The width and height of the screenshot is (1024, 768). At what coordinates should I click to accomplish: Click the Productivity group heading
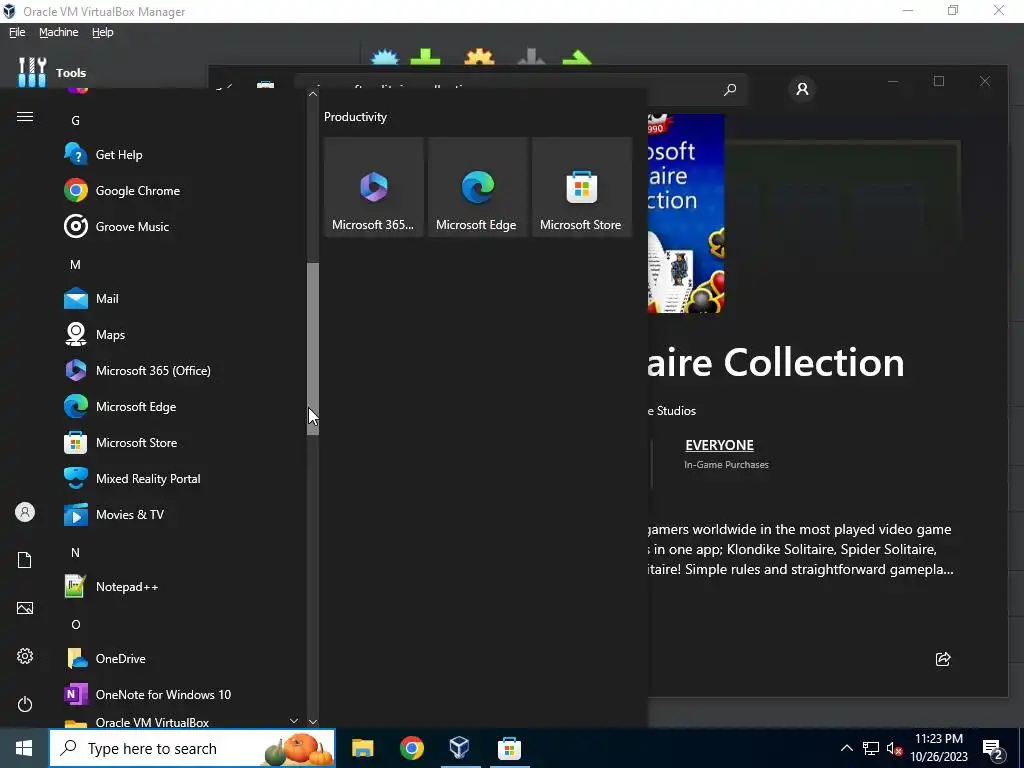point(355,117)
